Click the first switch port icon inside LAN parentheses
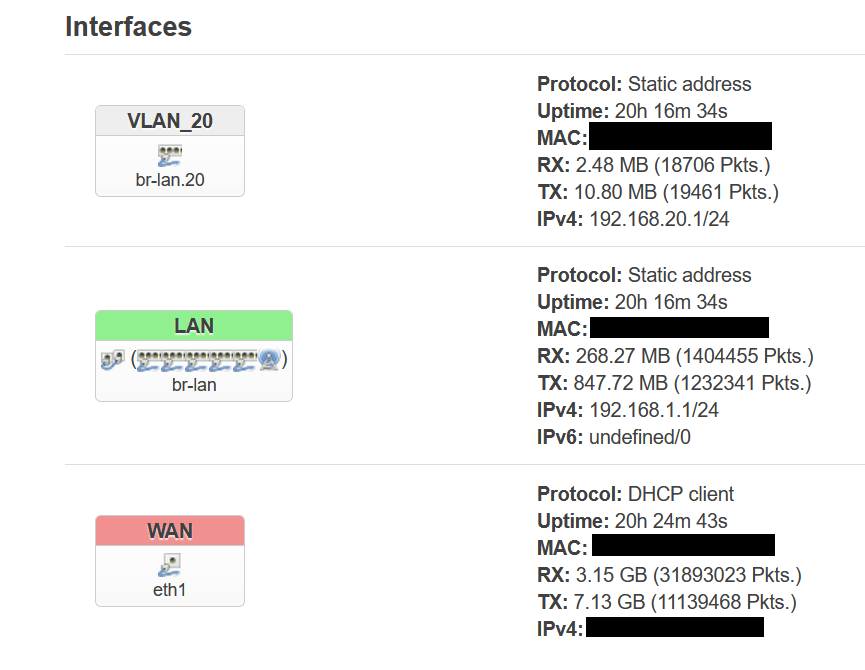This screenshot has width=865, height=670. coord(149,359)
